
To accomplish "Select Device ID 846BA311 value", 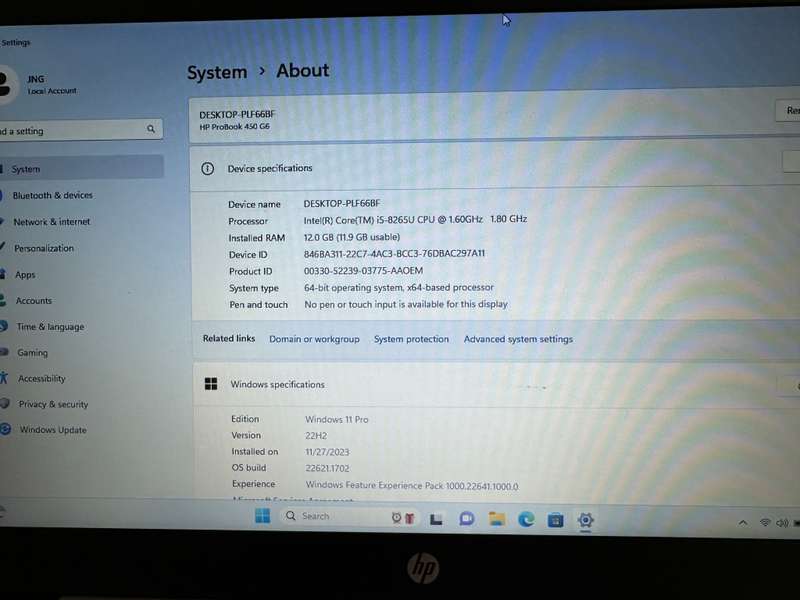I will click(394, 254).
